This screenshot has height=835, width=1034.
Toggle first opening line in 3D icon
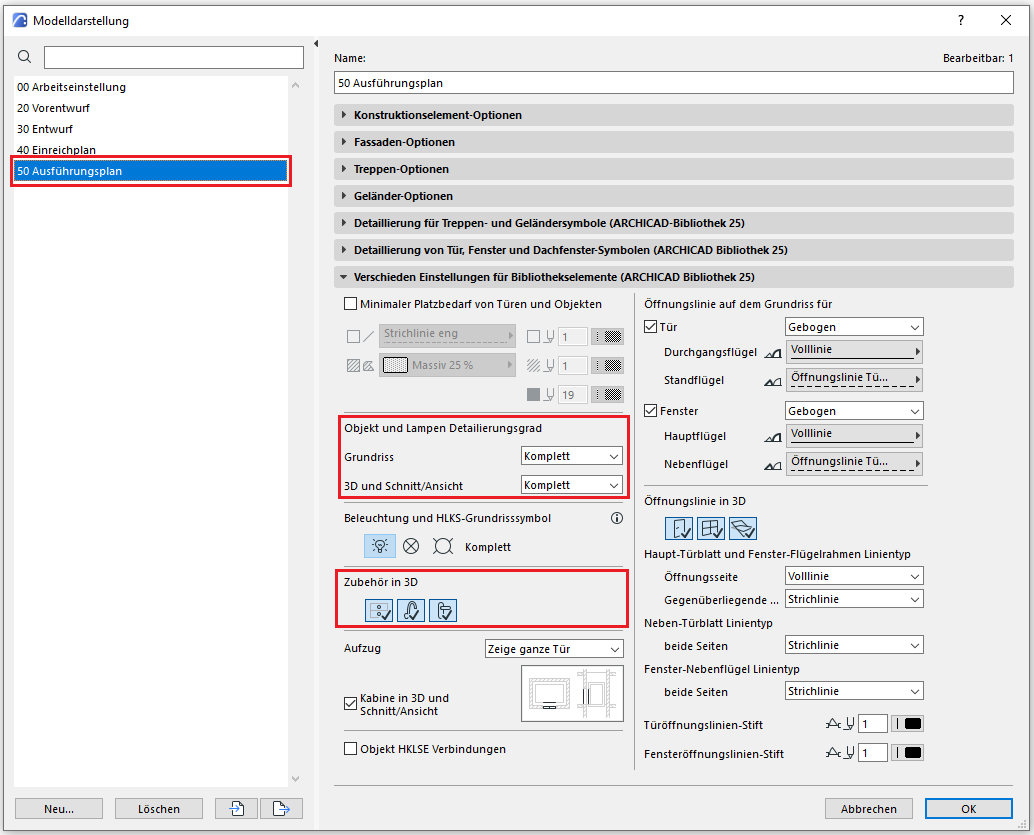pos(679,528)
